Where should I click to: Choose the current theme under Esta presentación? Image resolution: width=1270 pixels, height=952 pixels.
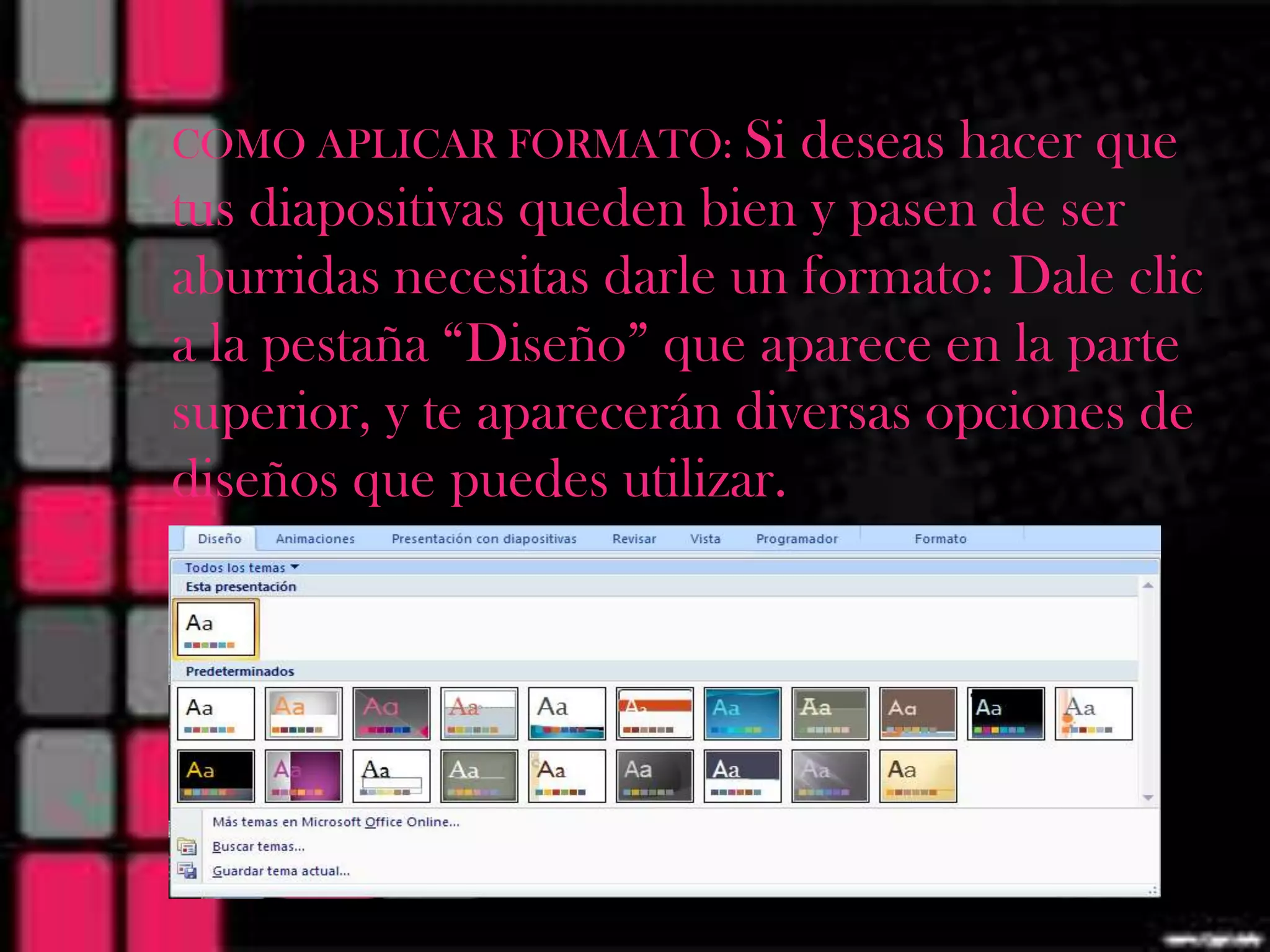(215, 629)
